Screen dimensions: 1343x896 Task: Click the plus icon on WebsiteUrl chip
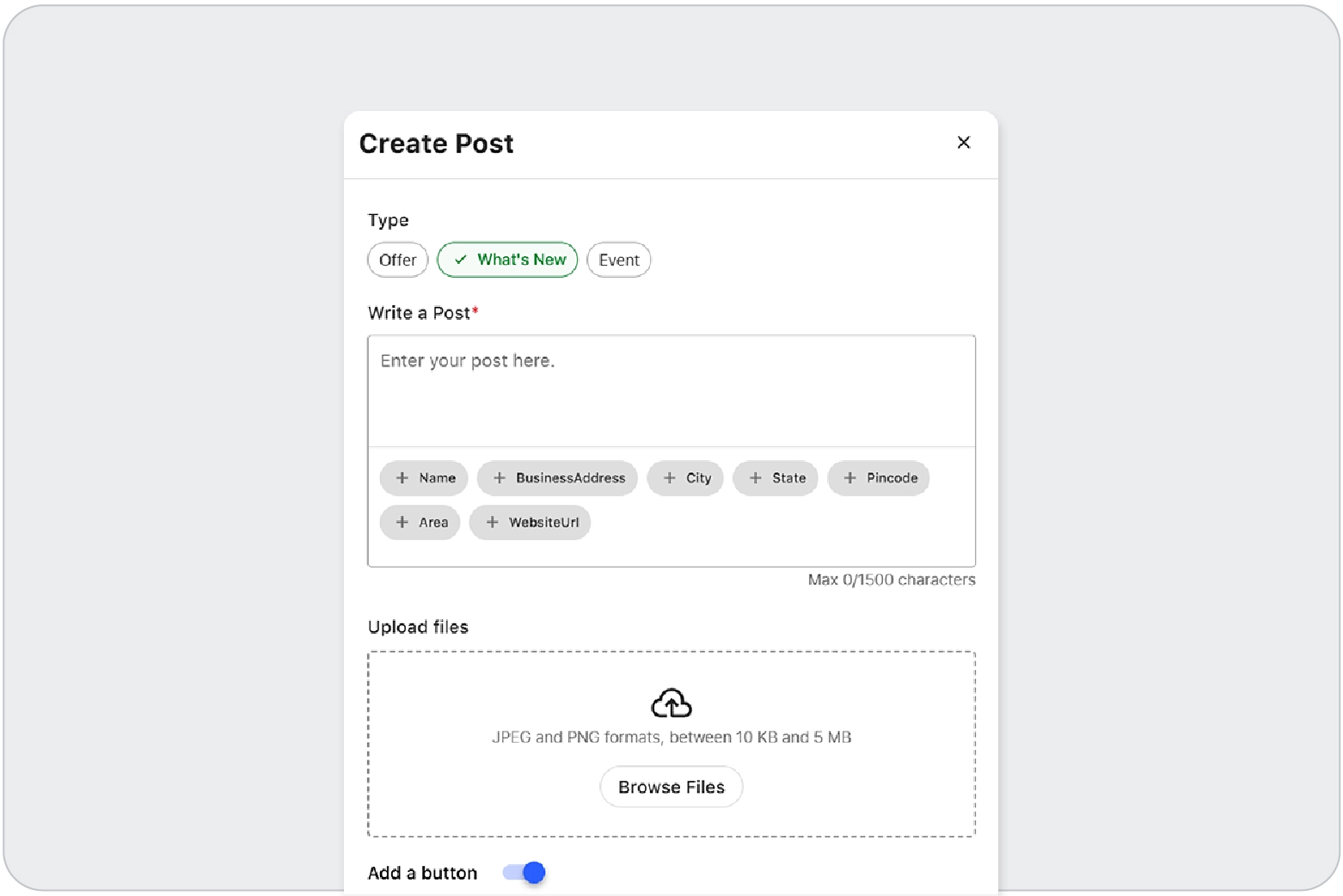point(493,522)
